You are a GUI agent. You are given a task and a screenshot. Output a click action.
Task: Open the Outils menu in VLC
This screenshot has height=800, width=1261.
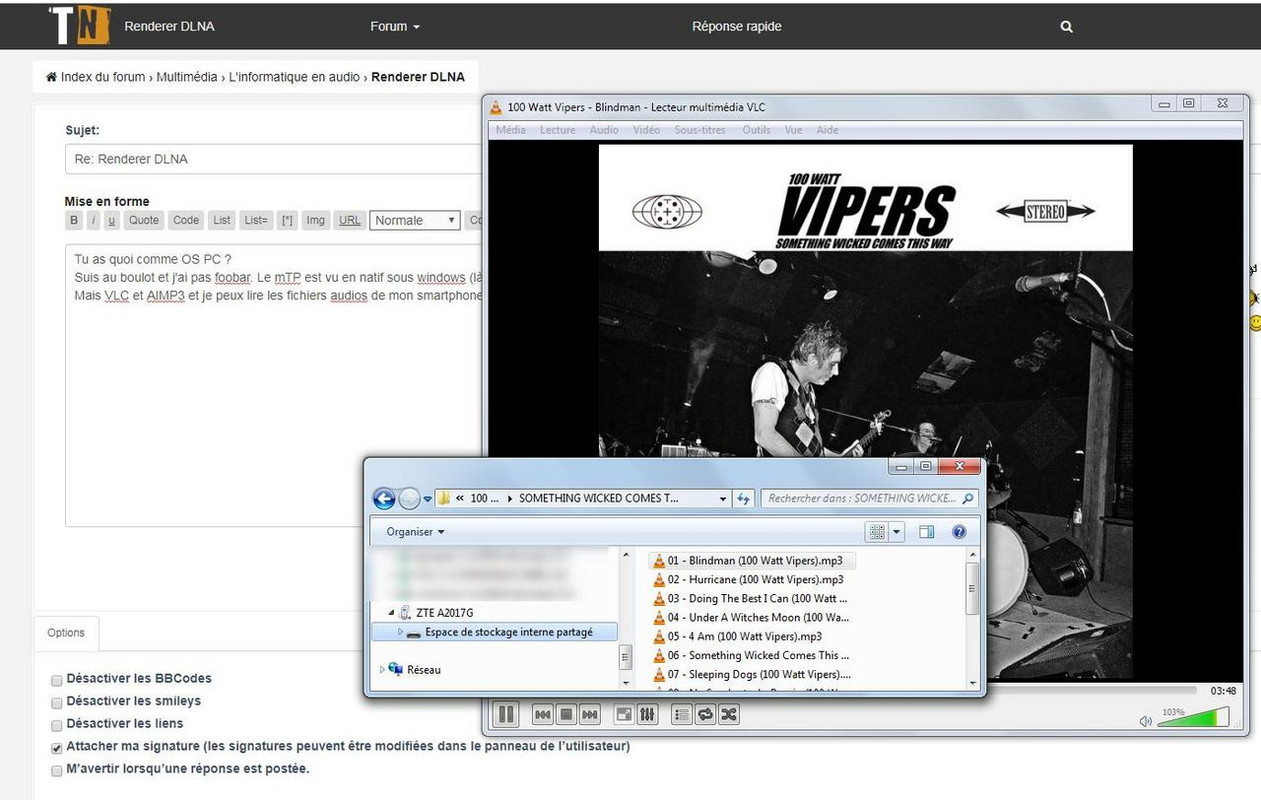pos(756,130)
